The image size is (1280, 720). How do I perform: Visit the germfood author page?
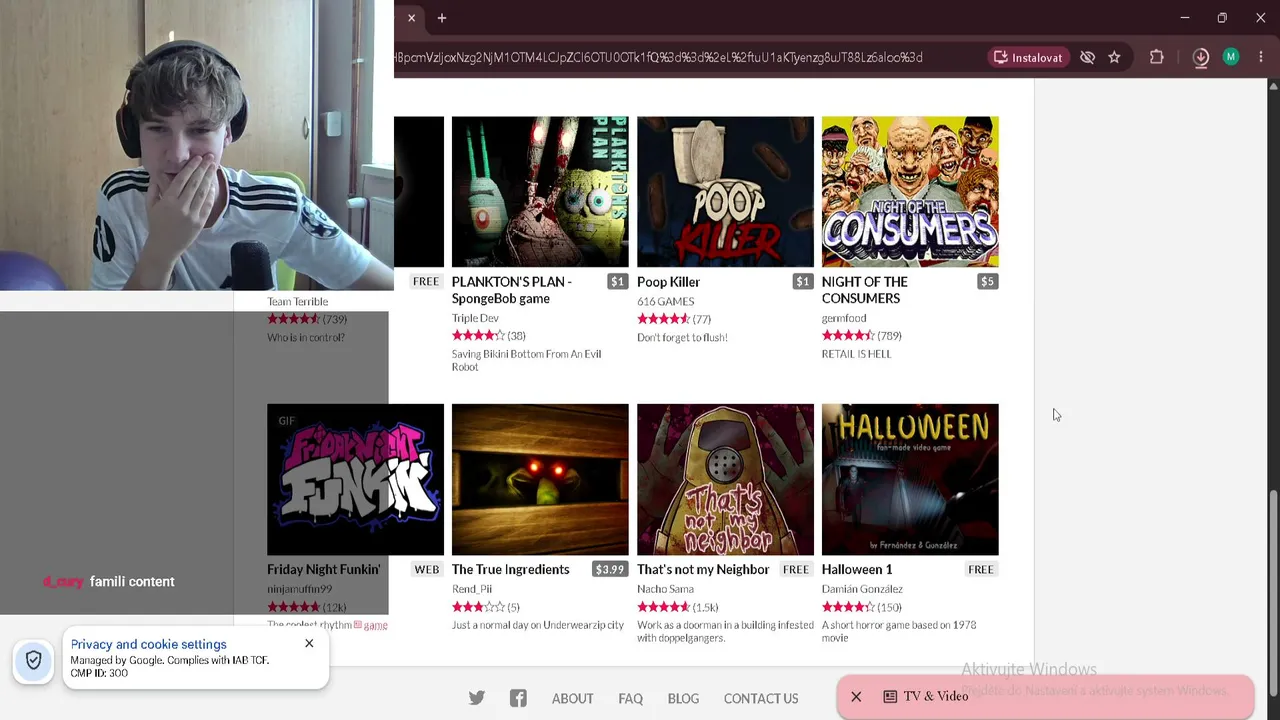[844, 318]
